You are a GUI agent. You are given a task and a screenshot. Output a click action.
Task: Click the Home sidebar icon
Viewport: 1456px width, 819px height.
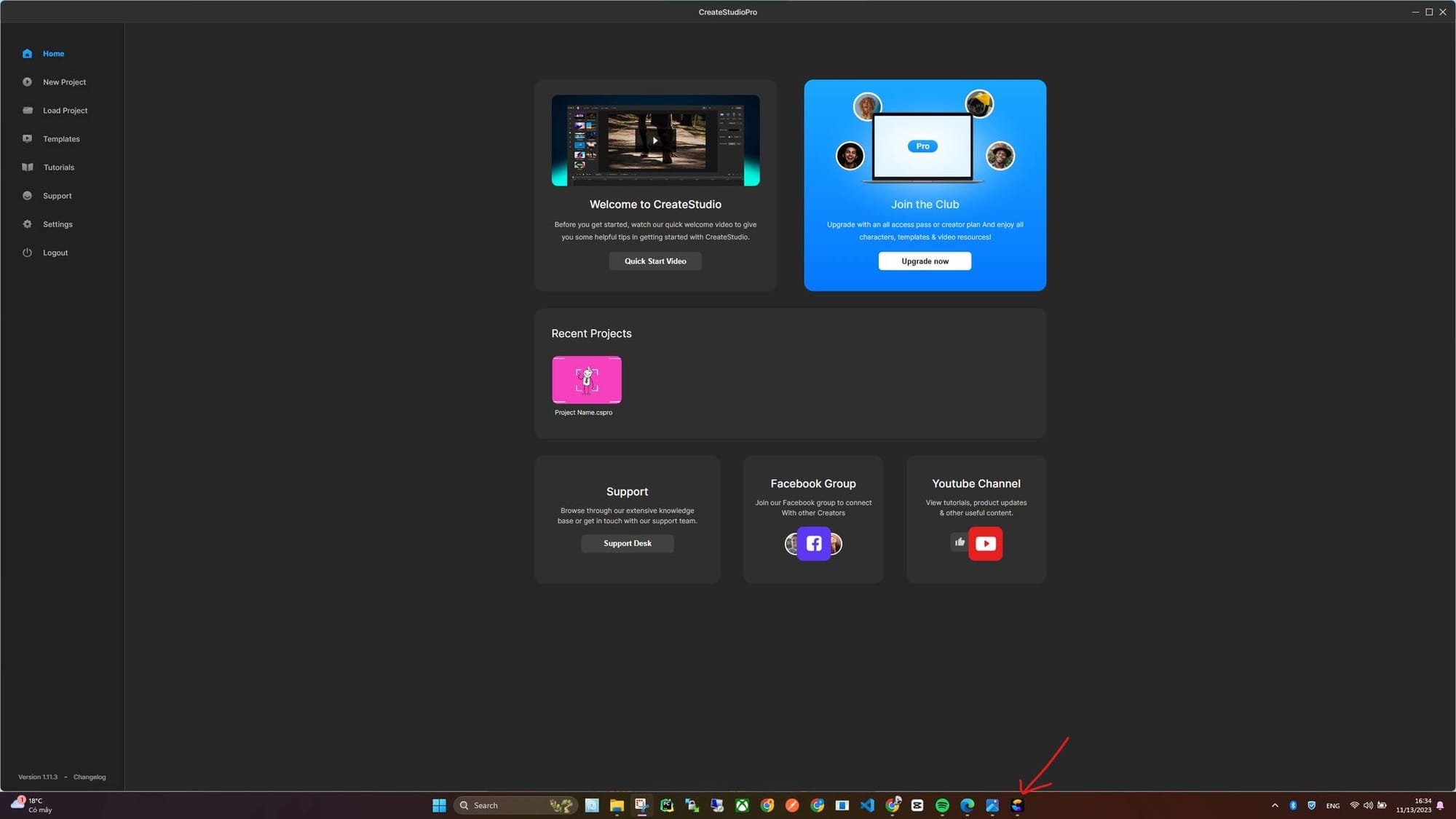tap(27, 54)
